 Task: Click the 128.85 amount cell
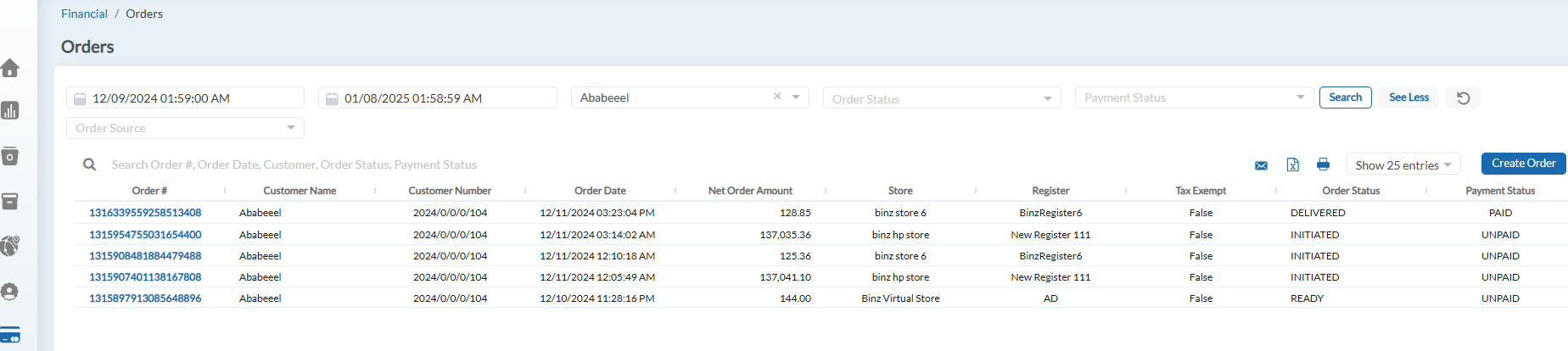[795, 213]
